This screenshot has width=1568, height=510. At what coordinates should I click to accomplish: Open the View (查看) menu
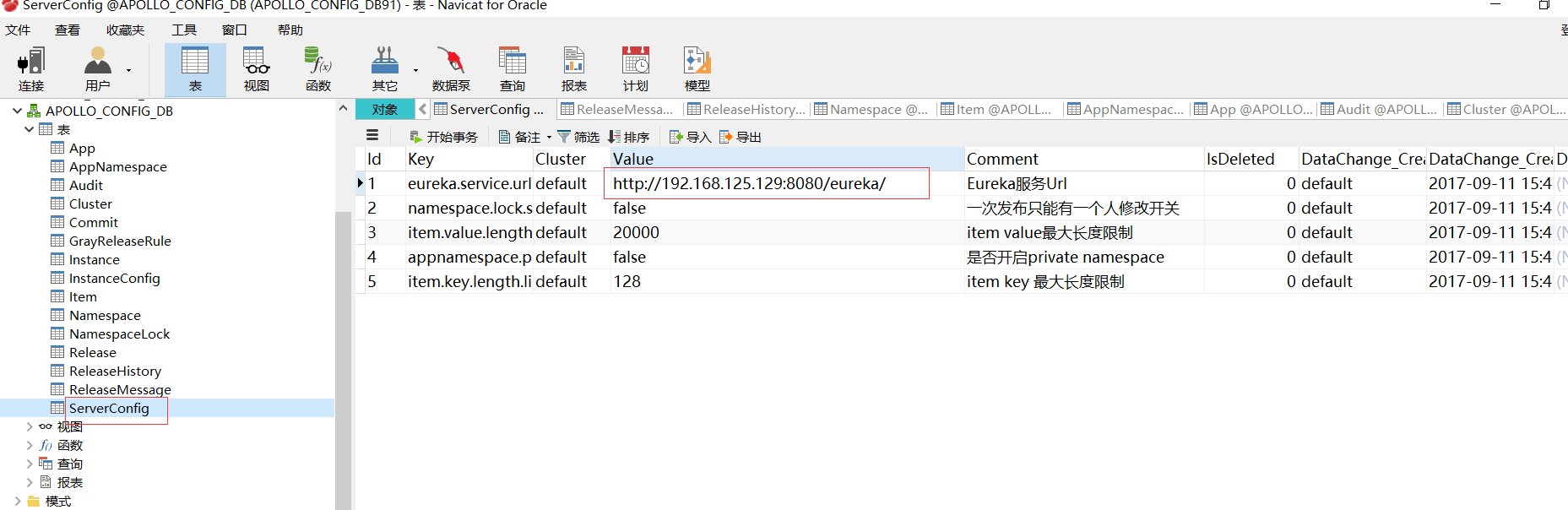[68, 30]
